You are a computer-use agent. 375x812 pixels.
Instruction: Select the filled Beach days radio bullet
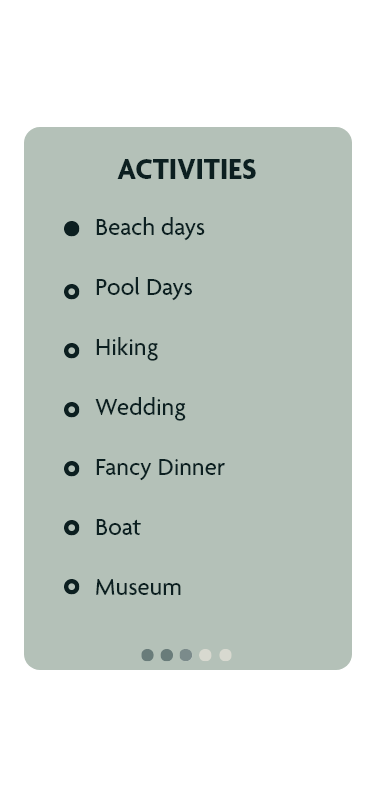(x=71, y=228)
